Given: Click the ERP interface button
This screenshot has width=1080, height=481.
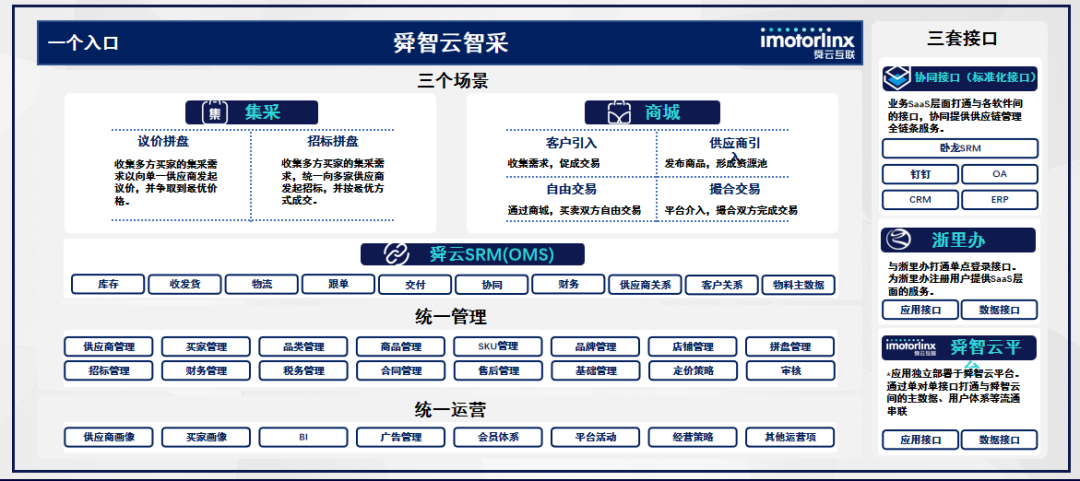Looking at the screenshot, I should click(x=999, y=200).
